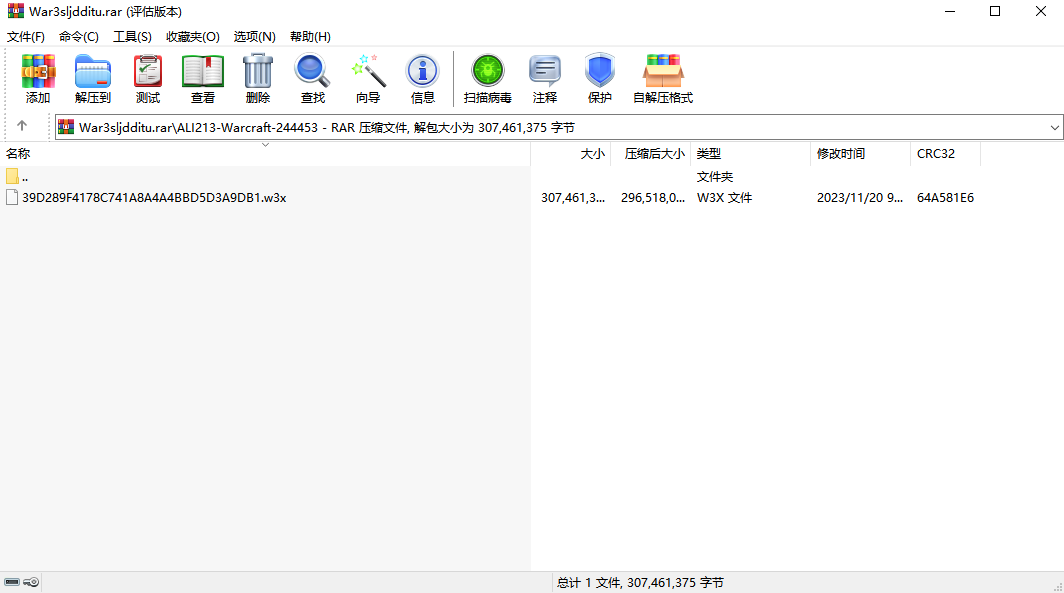The height and width of the screenshot is (593, 1064).
Task: Select the parent folder '..' icon row
Action: (x=12, y=176)
